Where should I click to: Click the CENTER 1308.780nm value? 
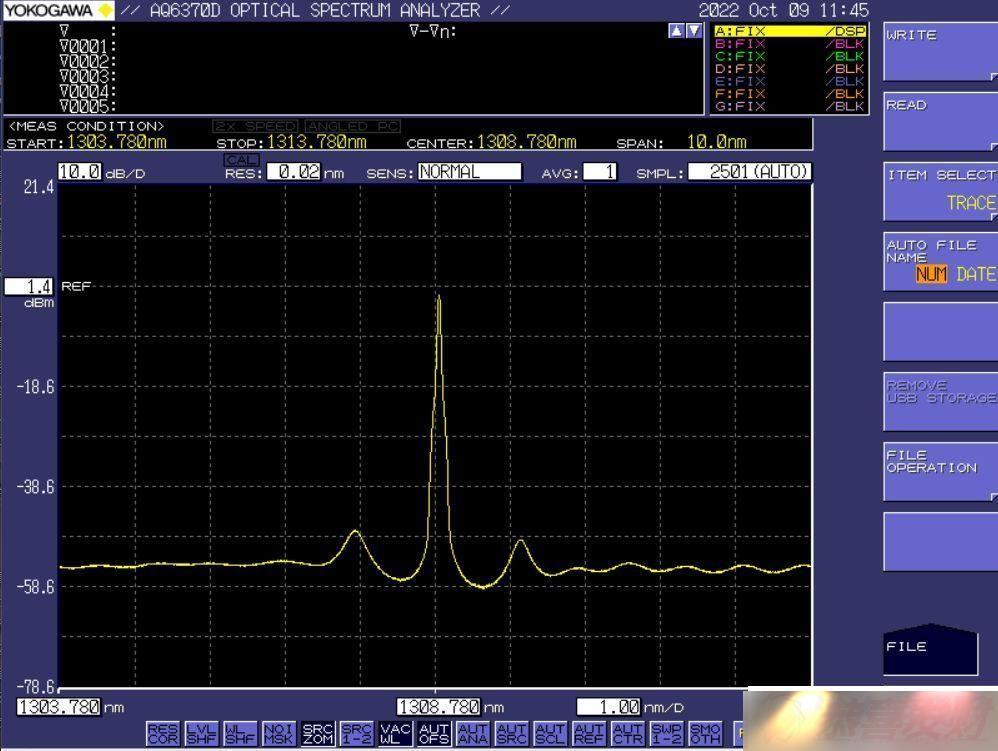[x=526, y=142]
